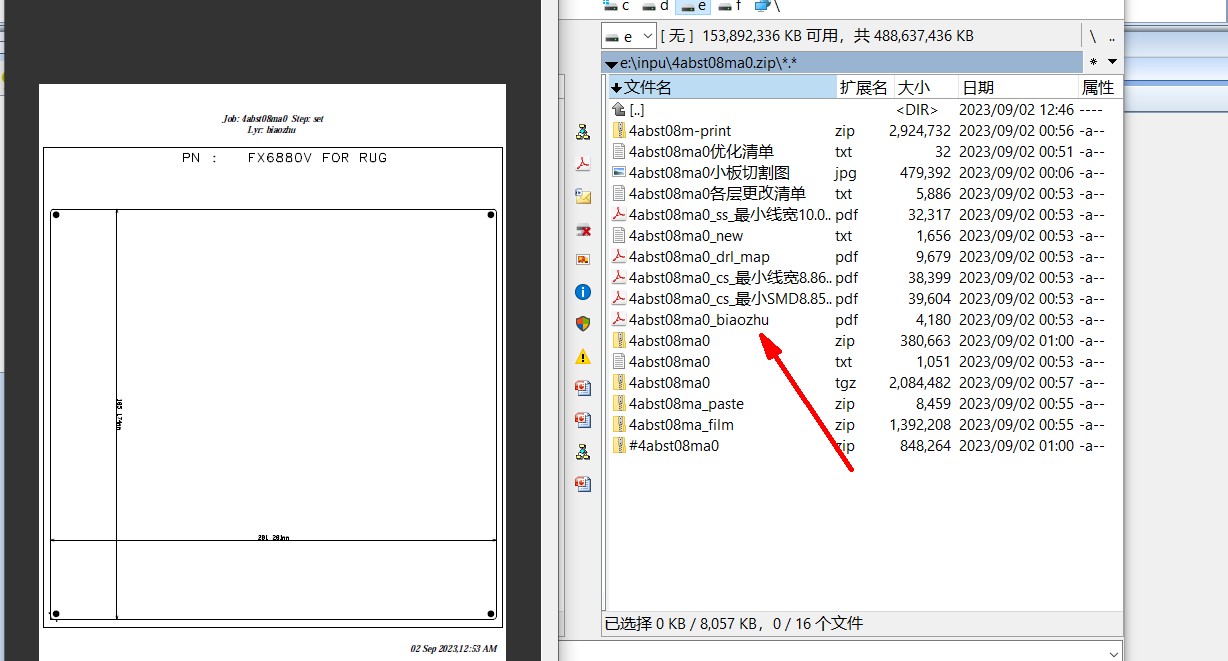Click the current path e:\inpu\4abst08ma0.zip bar
This screenshot has height=661, width=1228.
(841, 62)
